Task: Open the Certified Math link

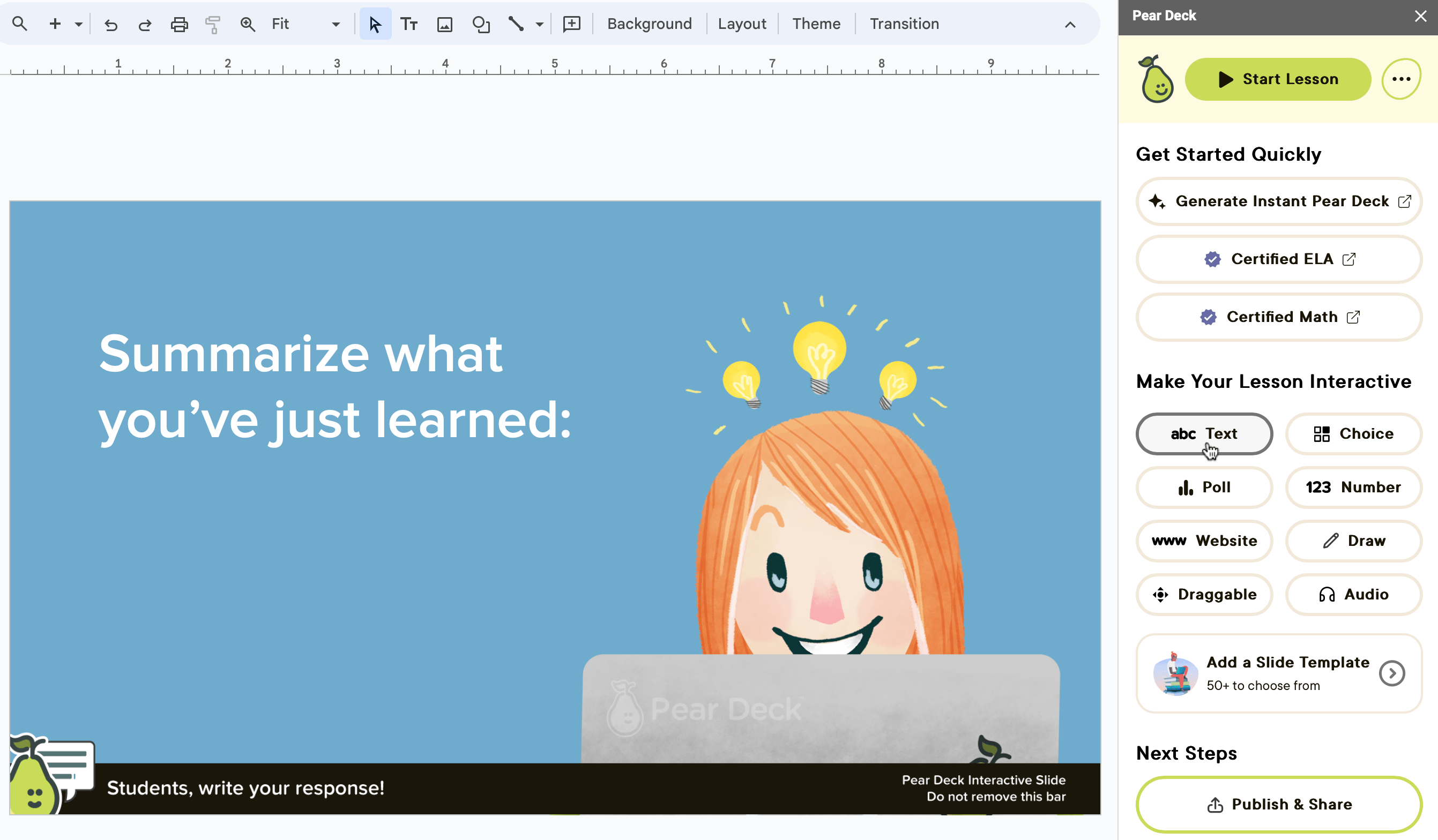Action: 1279,317
